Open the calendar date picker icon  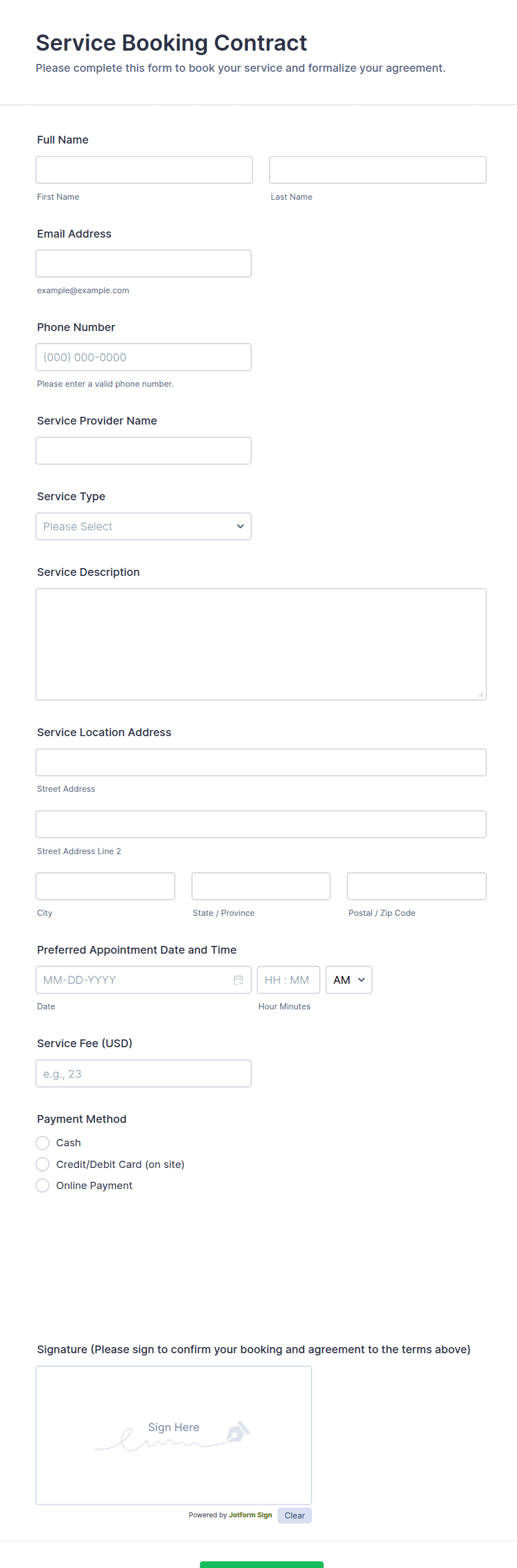[x=238, y=979]
